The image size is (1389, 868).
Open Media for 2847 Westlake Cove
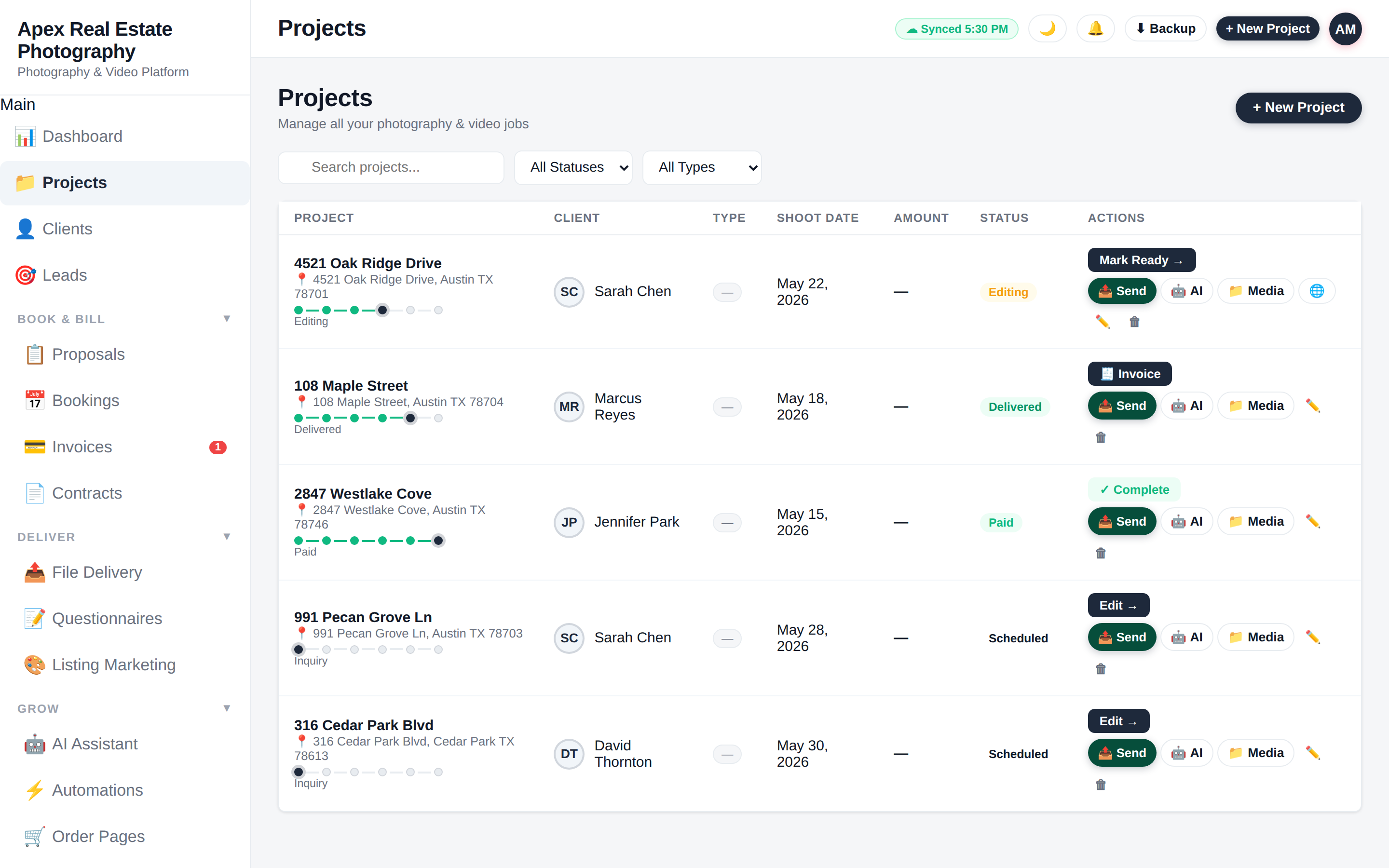(1255, 521)
